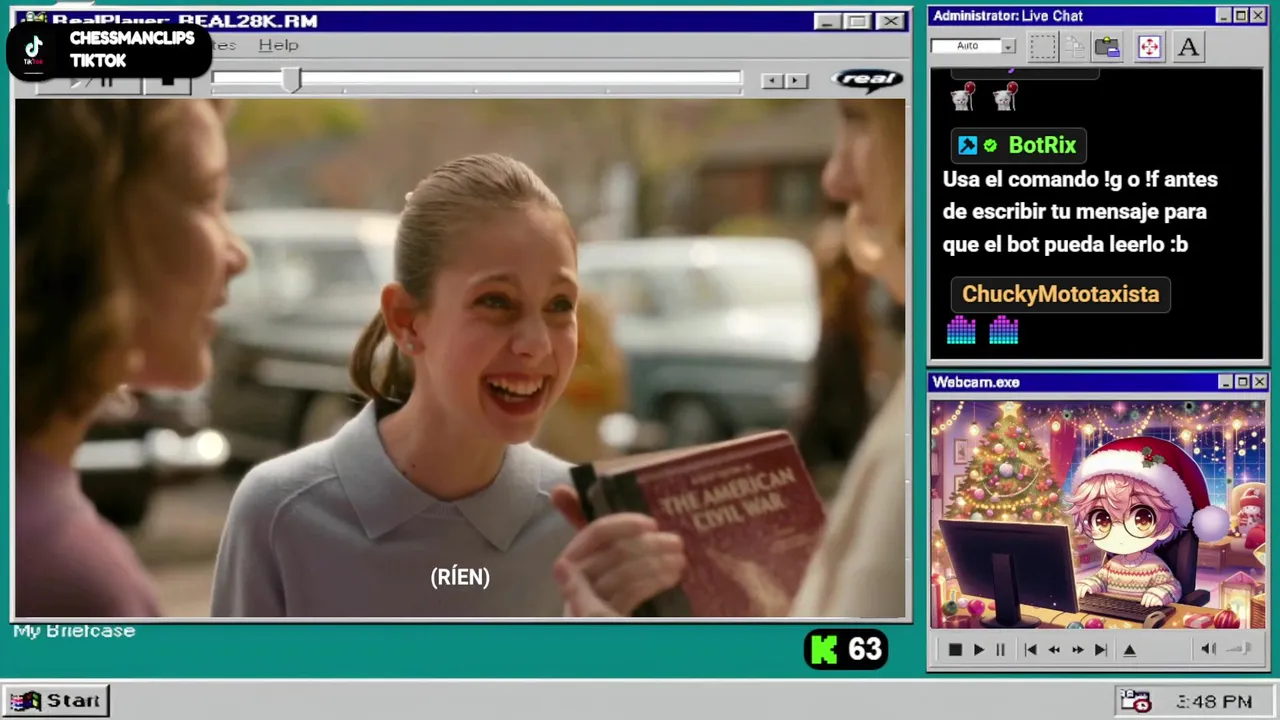Image resolution: width=1280 pixels, height=720 pixels.
Task: Fast forward in Webcam.exe controls
Action: point(1078,650)
